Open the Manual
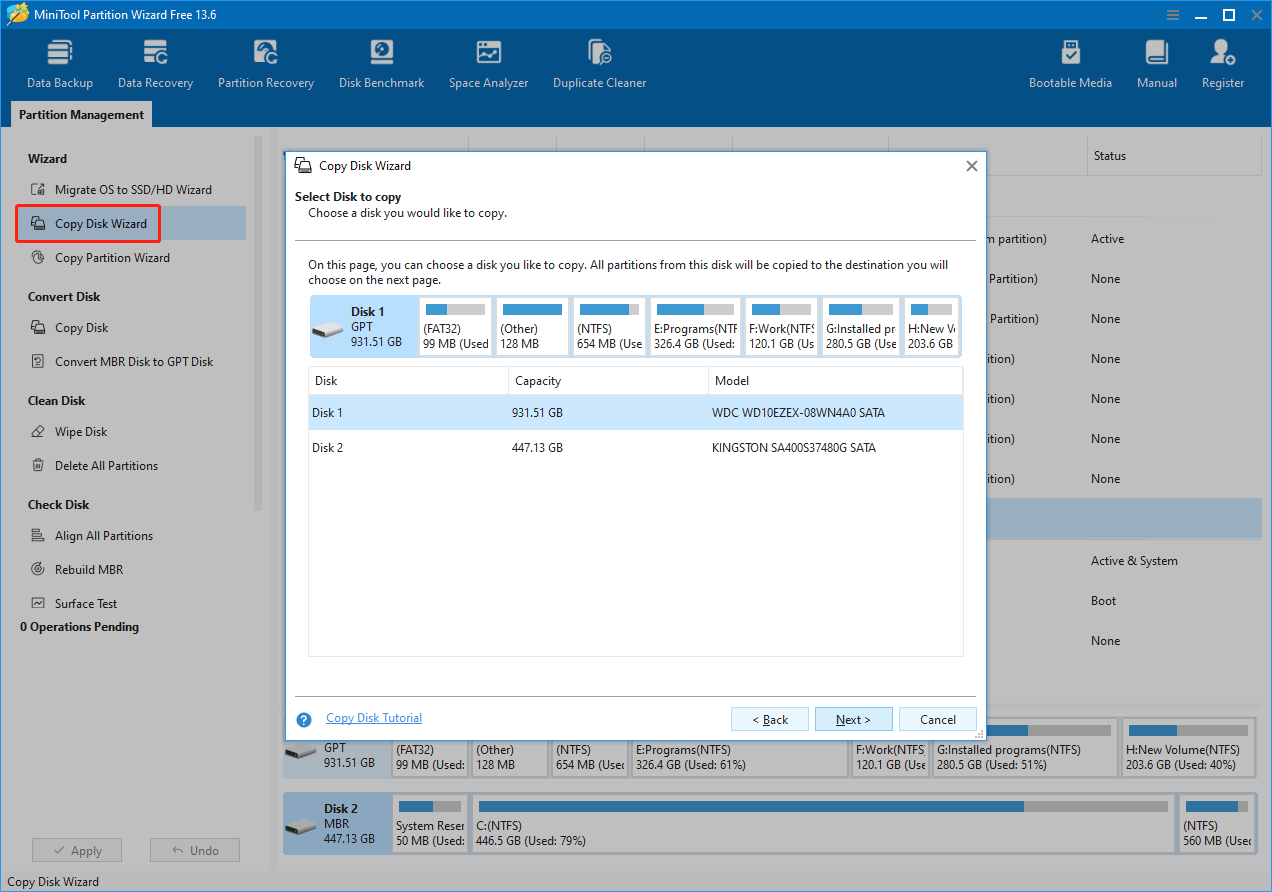The height and width of the screenshot is (892, 1272). pos(1157,65)
